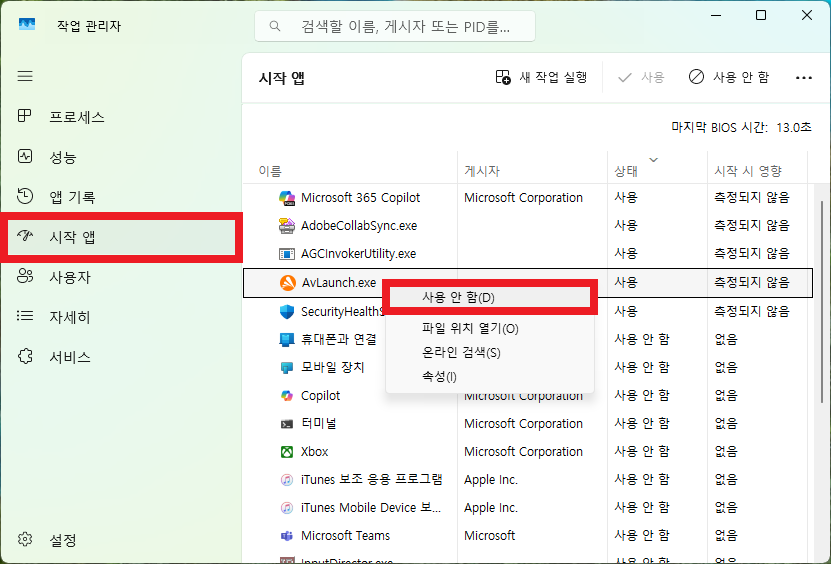Select the Microsoft Teams row name

pos(346,536)
